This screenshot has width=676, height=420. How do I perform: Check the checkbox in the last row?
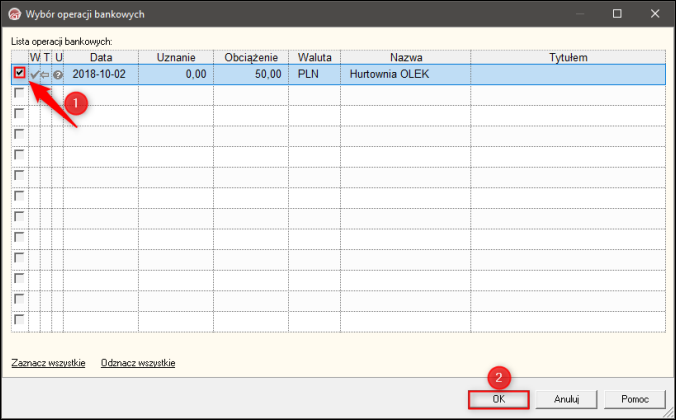pyautogui.click(x=19, y=320)
